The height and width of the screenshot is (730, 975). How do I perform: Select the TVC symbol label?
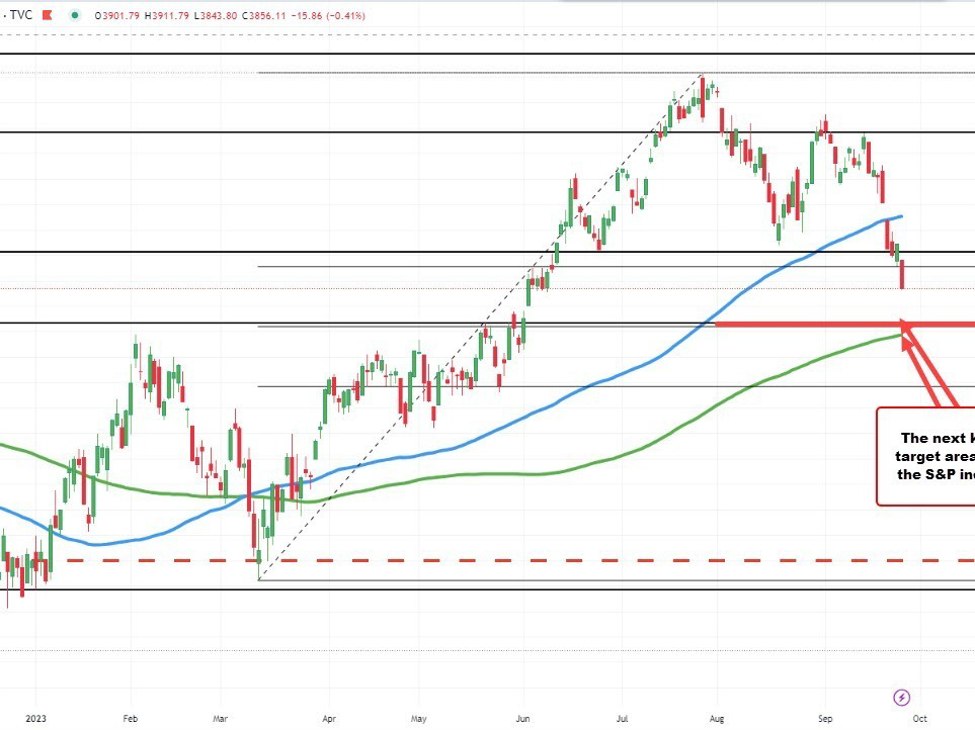(19, 16)
